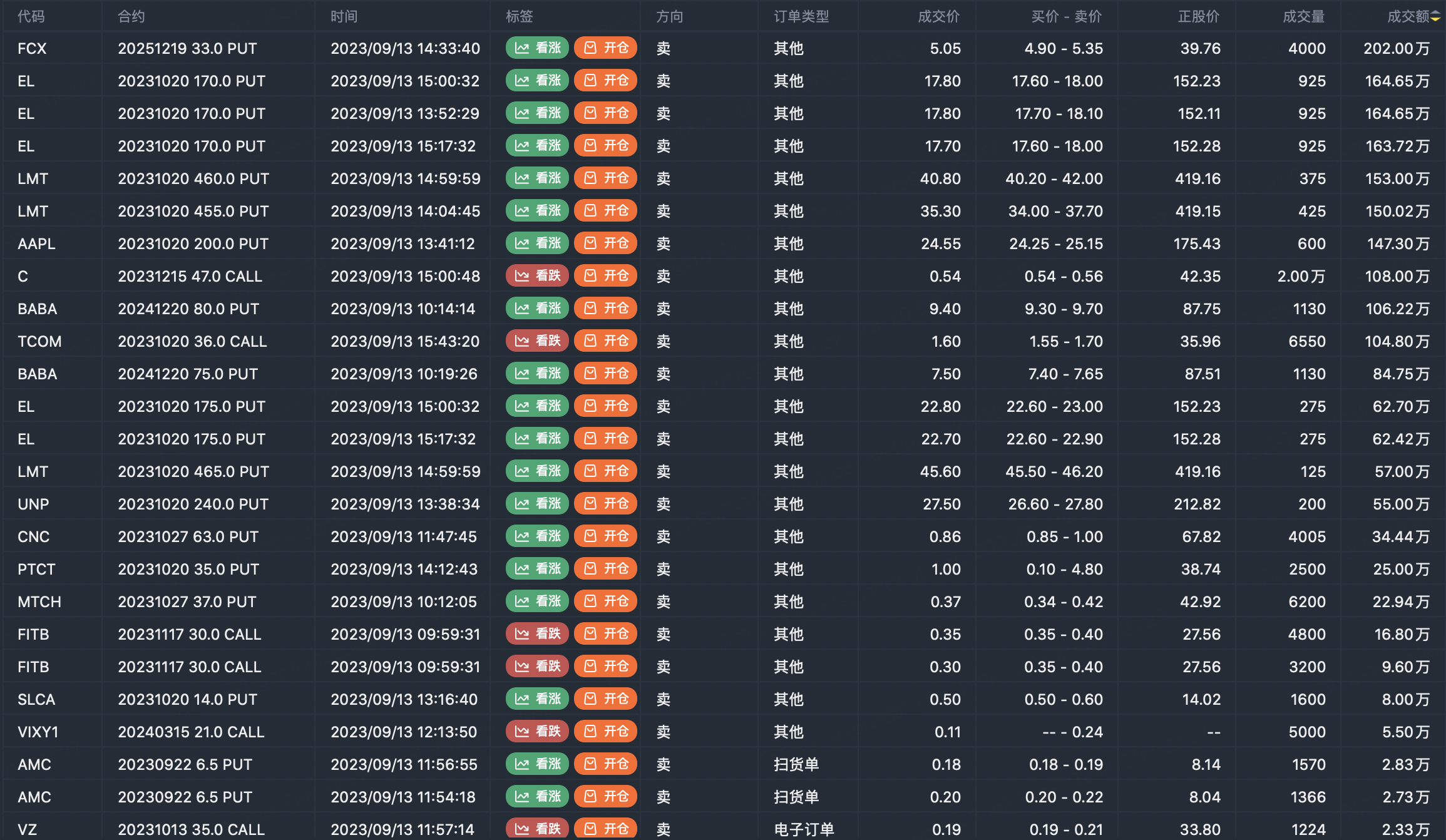This screenshot has height=840, width=1446.
Task: Click the 开仓 tag in SLCA row
Action: point(605,699)
